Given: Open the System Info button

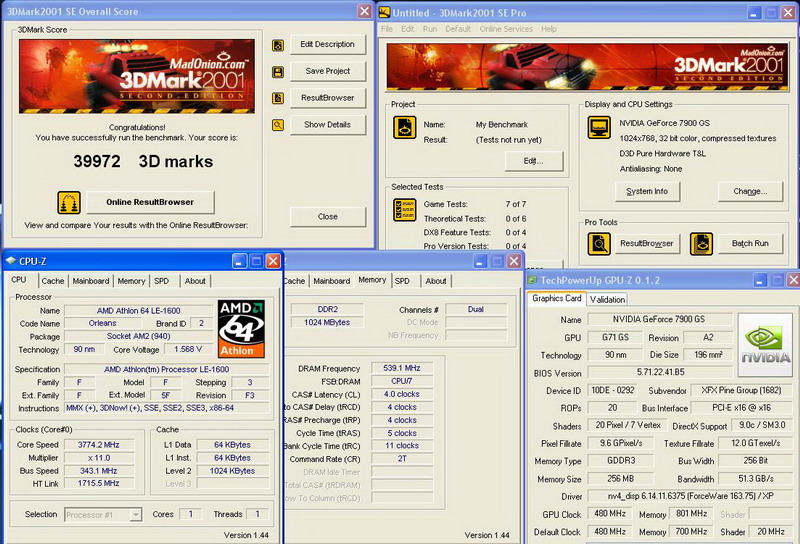Looking at the screenshot, I should pyautogui.click(x=647, y=191).
